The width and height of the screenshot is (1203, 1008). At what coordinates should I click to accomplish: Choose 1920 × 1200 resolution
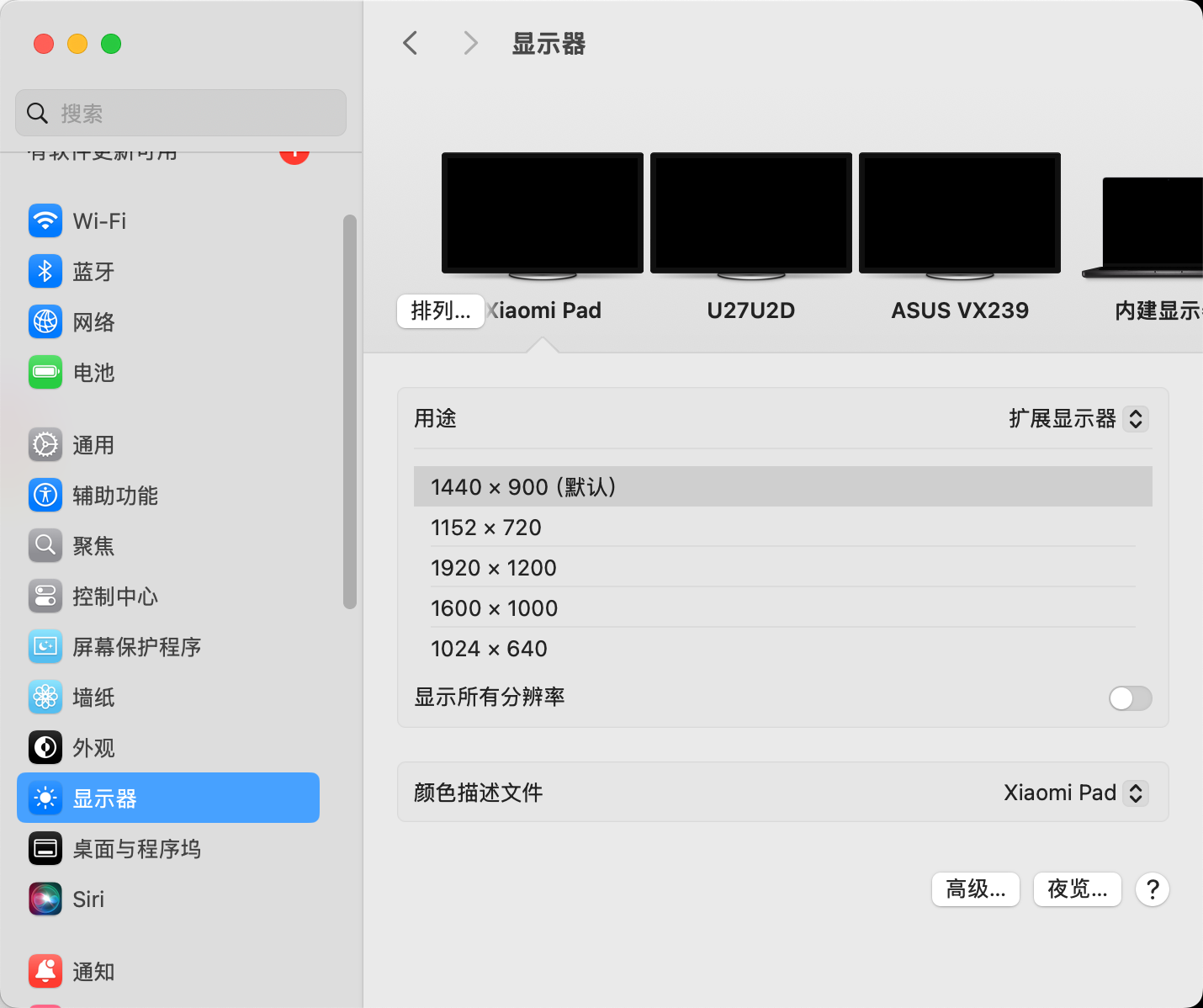(783, 568)
